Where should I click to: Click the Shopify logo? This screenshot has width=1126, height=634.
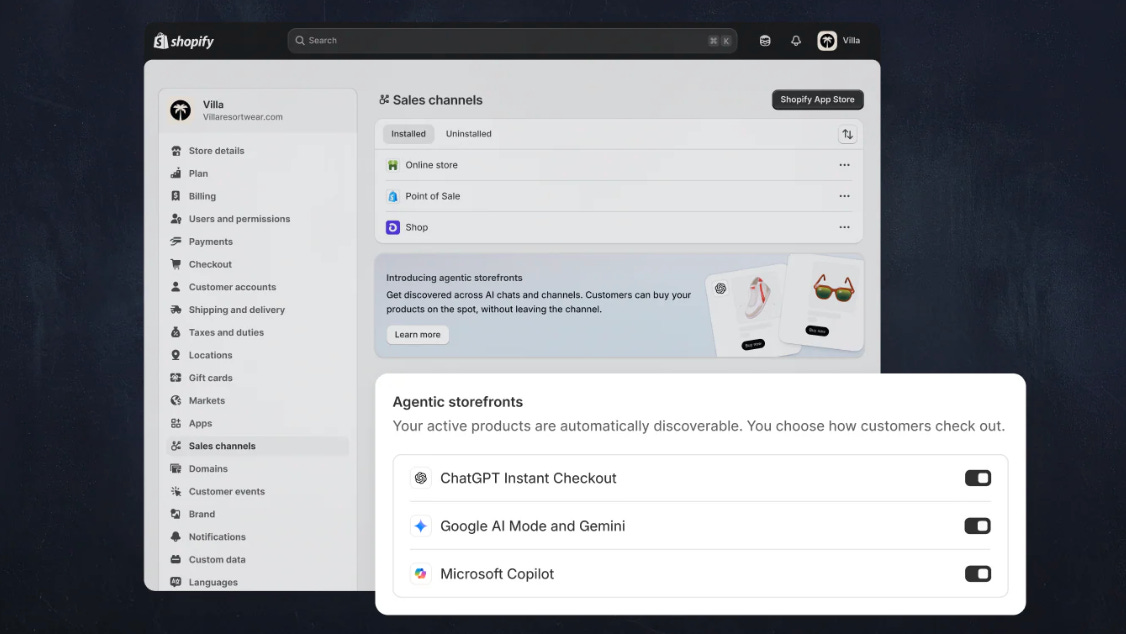click(x=184, y=41)
